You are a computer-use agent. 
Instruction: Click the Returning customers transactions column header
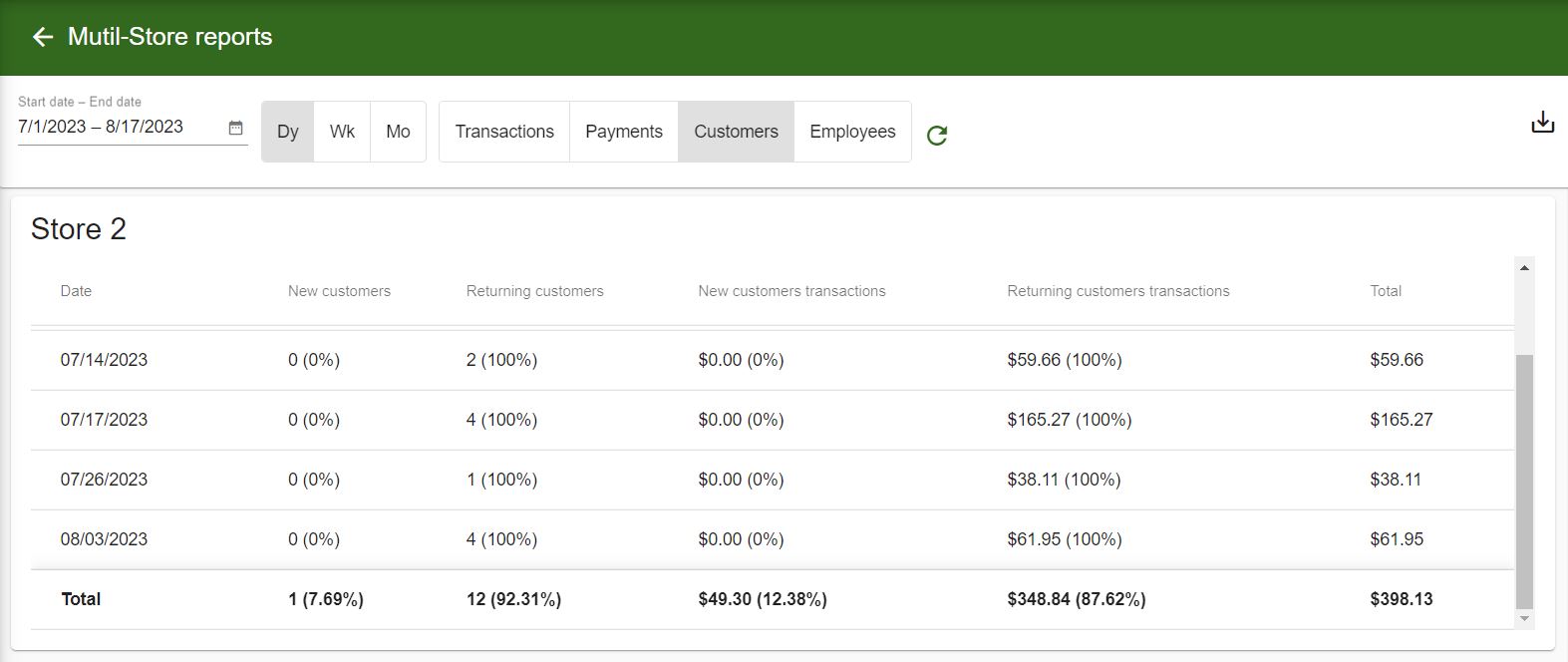(x=1117, y=291)
